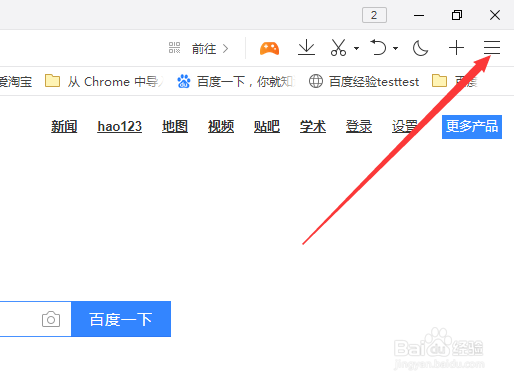
Task: Open the 学术 link
Action: [x=313, y=127]
